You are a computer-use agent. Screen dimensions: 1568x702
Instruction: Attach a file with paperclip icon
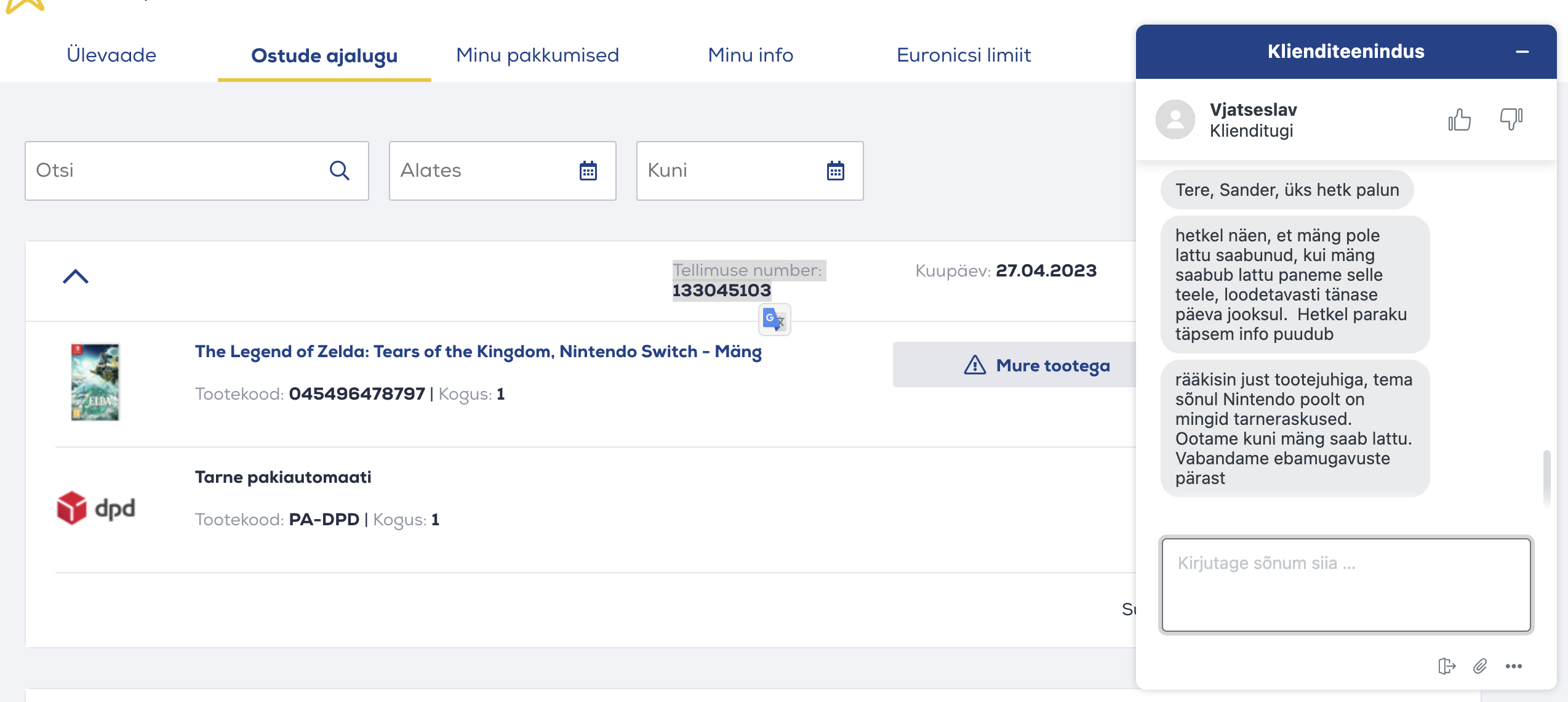[1480, 666]
